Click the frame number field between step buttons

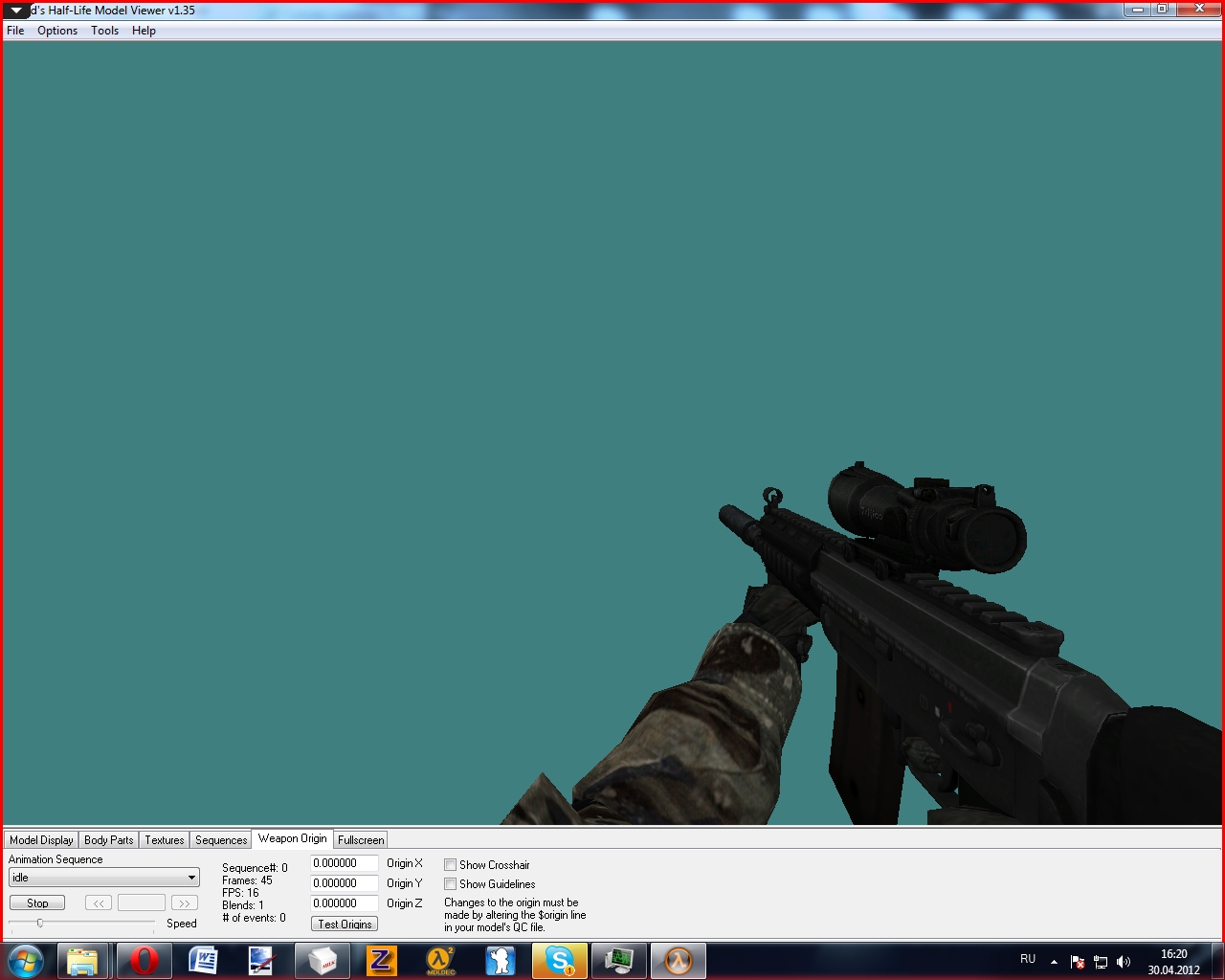(x=142, y=902)
